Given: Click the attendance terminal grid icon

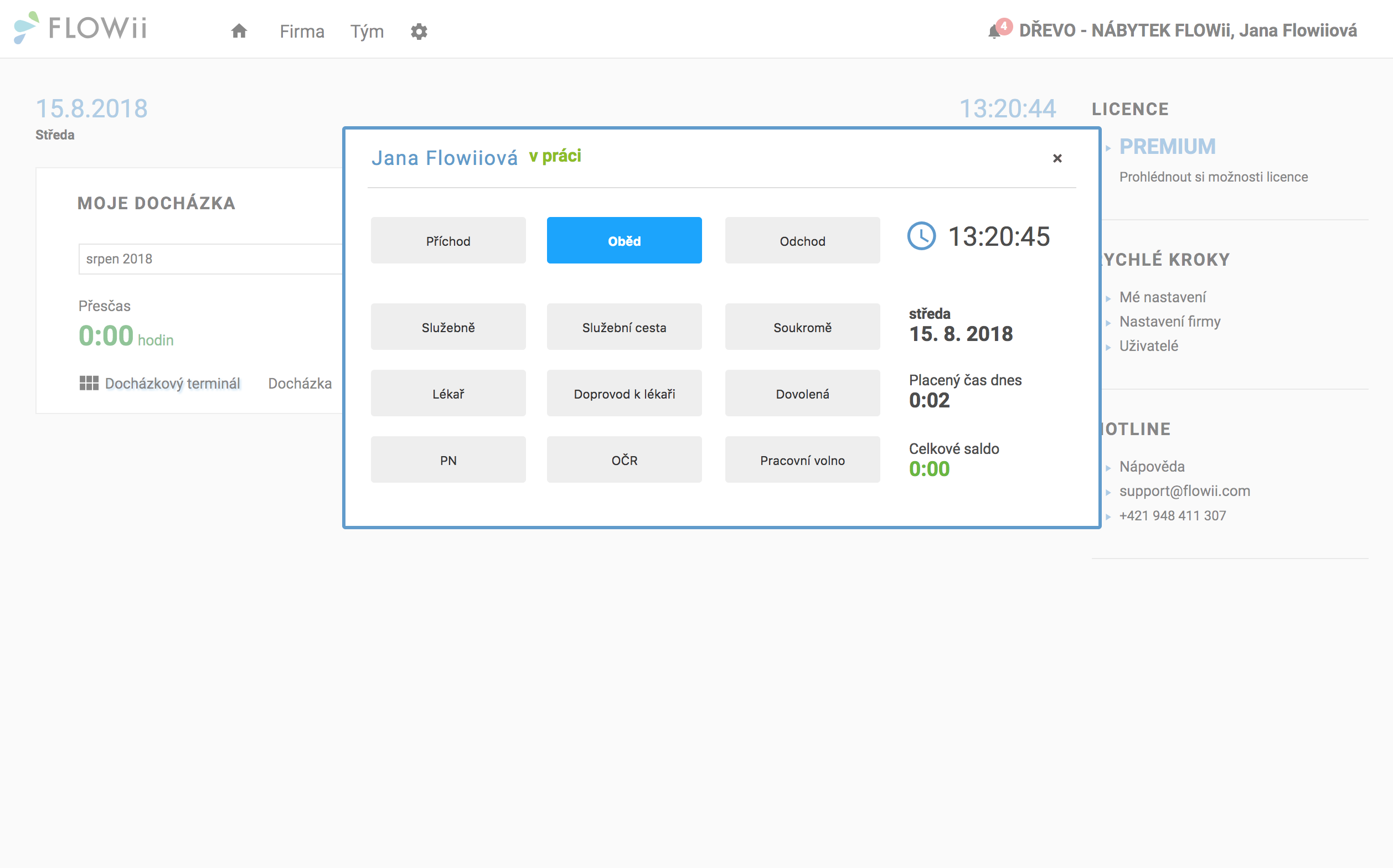Looking at the screenshot, I should pyautogui.click(x=89, y=383).
